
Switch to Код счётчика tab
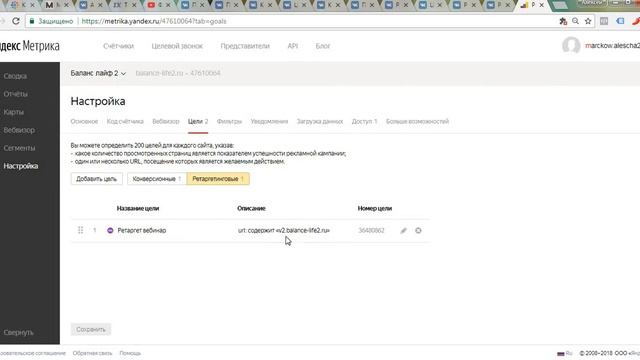coord(125,122)
